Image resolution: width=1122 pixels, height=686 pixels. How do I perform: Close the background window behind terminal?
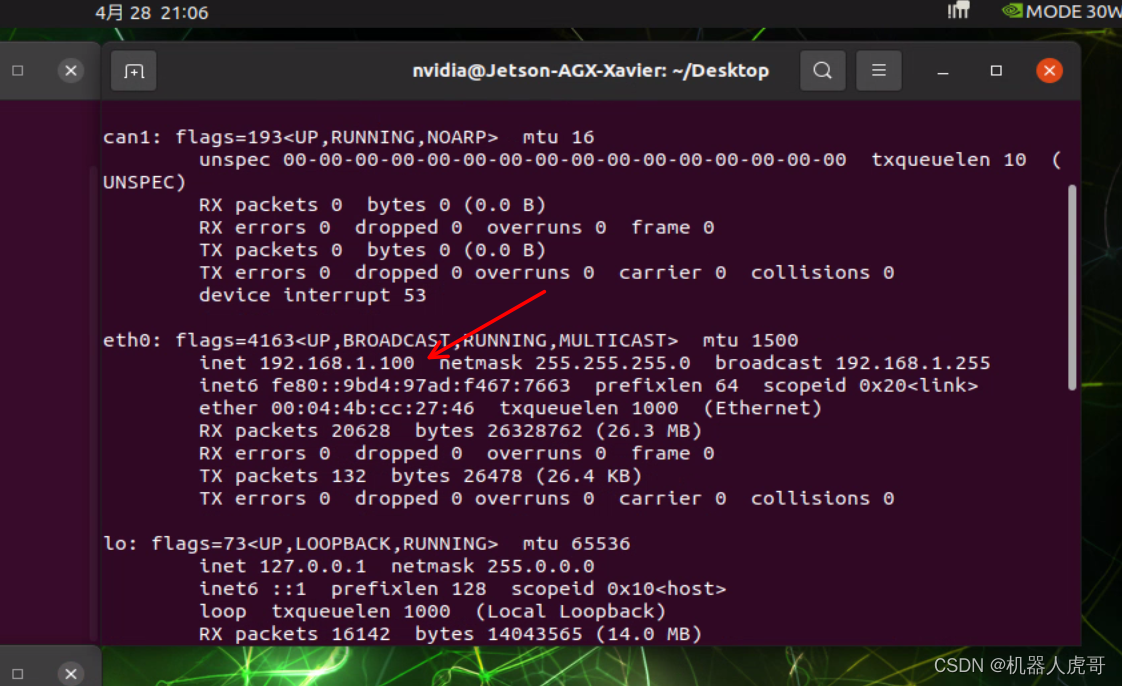(x=70, y=71)
